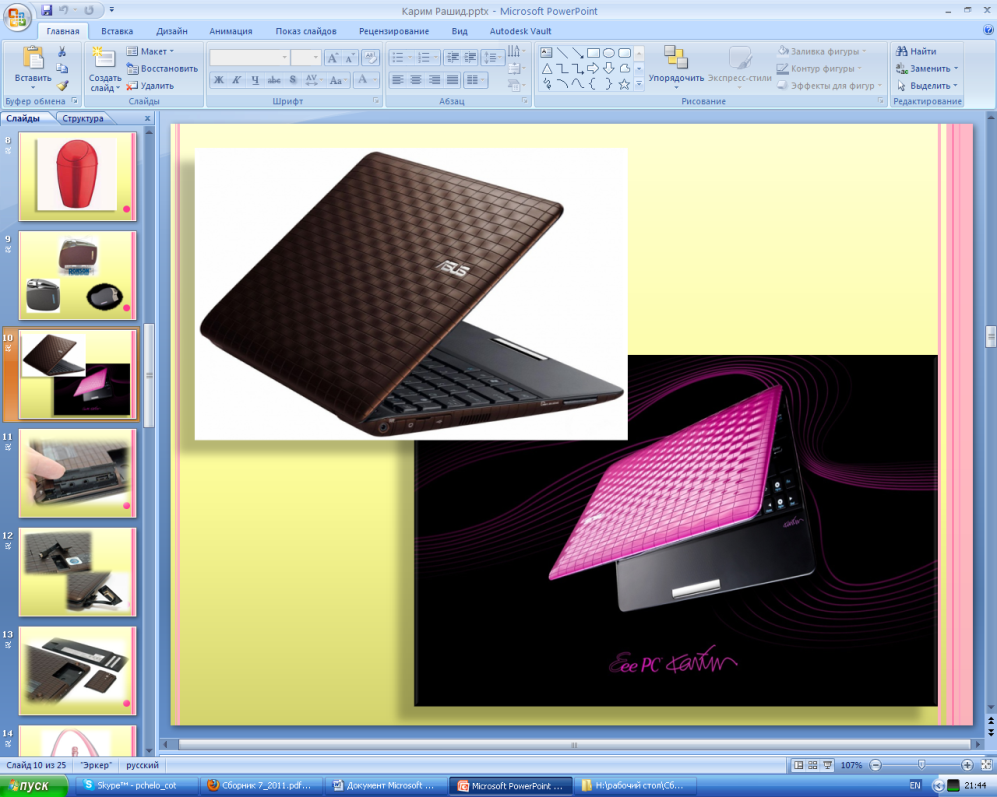Select the right arrow shape
Viewport: 997px width, 797px height.
(x=593, y=68)
